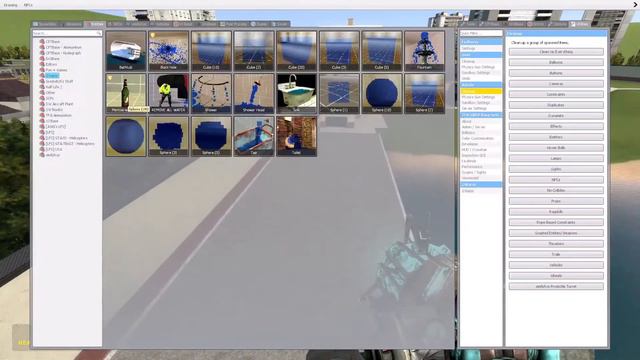Spawn the Toilet entity

click(296, 136)
